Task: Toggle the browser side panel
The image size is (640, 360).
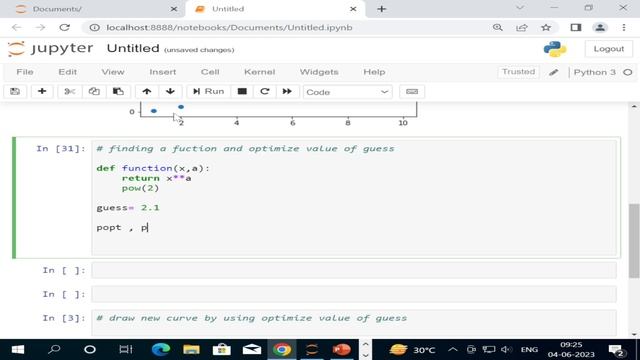Action: coord(576,27)
